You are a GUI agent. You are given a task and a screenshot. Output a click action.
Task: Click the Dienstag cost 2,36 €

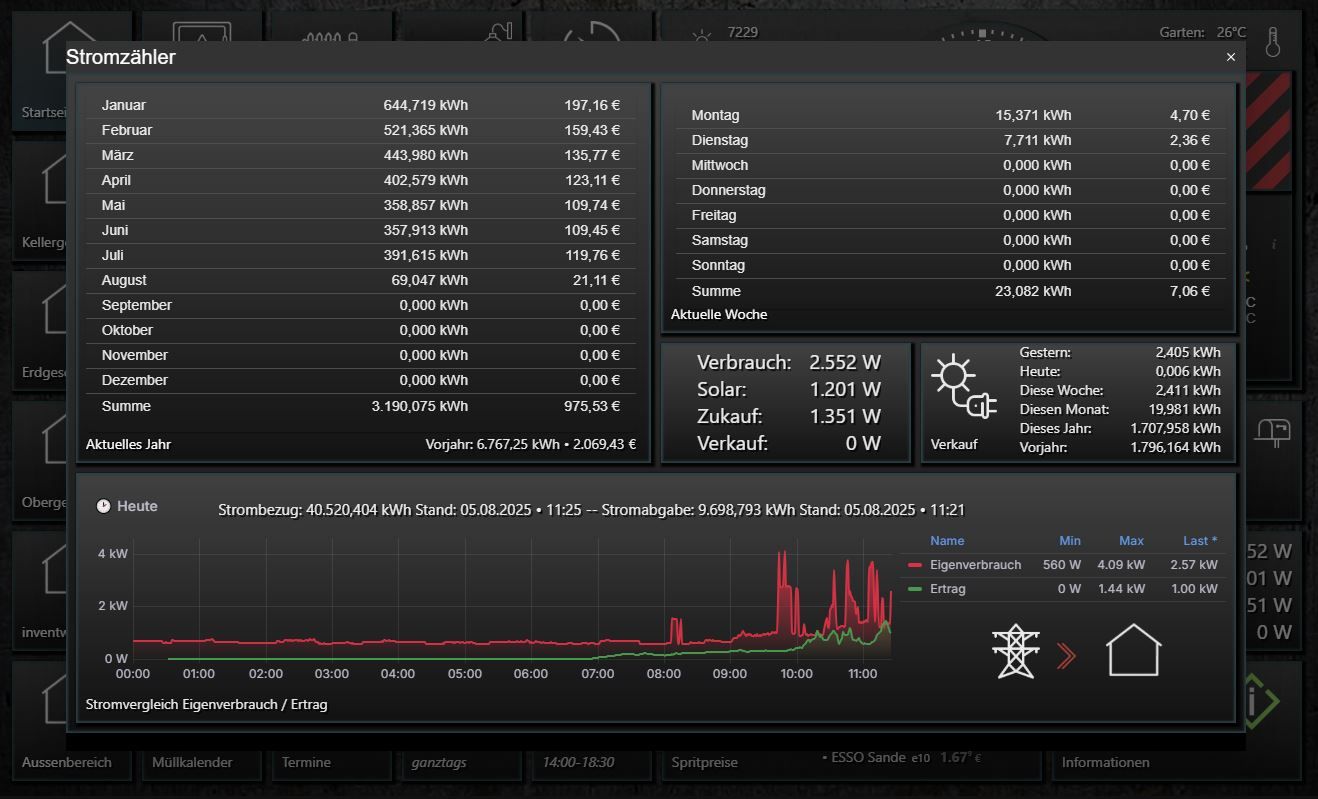coord(1190,140)
